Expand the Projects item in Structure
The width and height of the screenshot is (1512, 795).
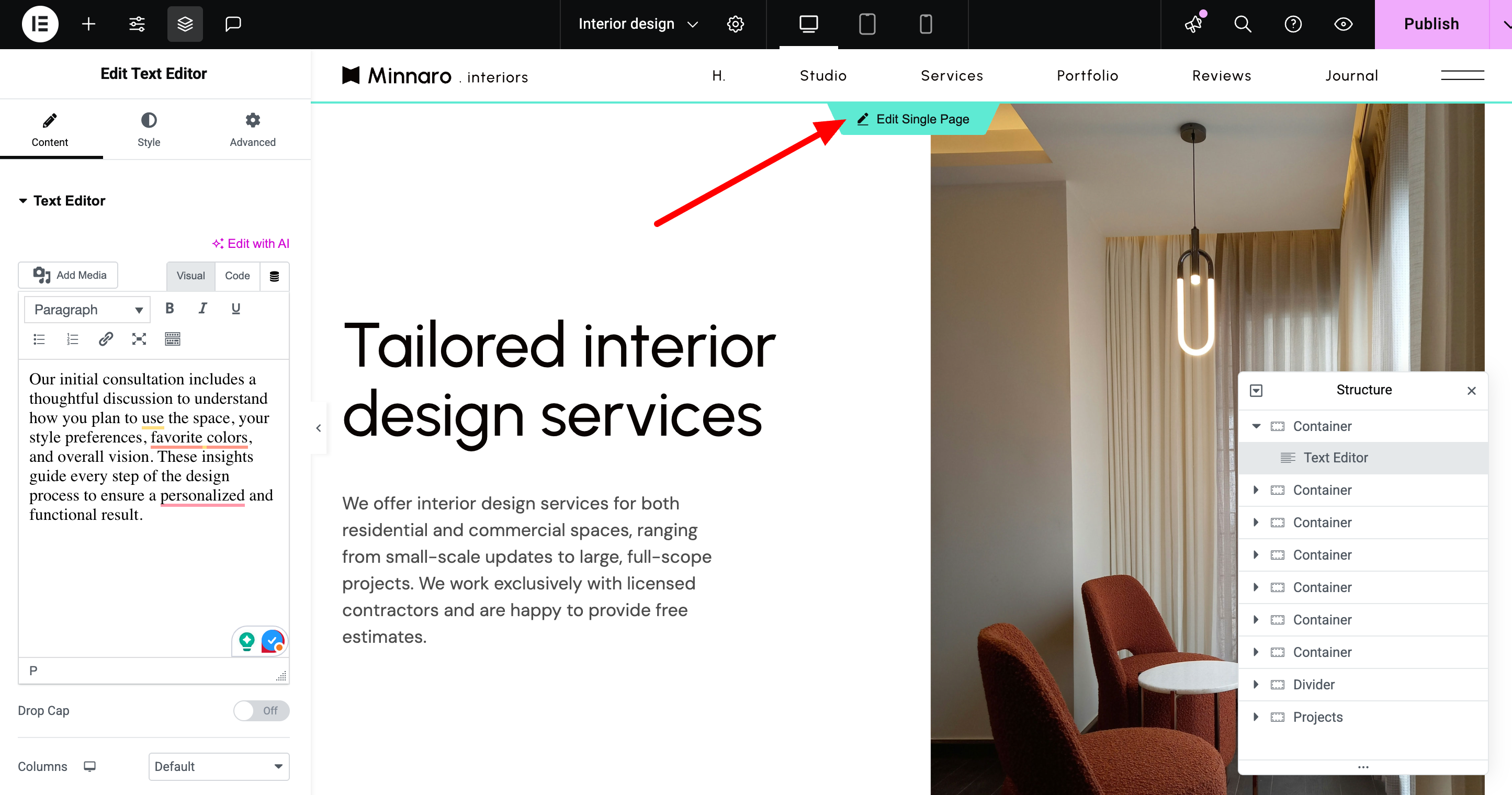1256,717
